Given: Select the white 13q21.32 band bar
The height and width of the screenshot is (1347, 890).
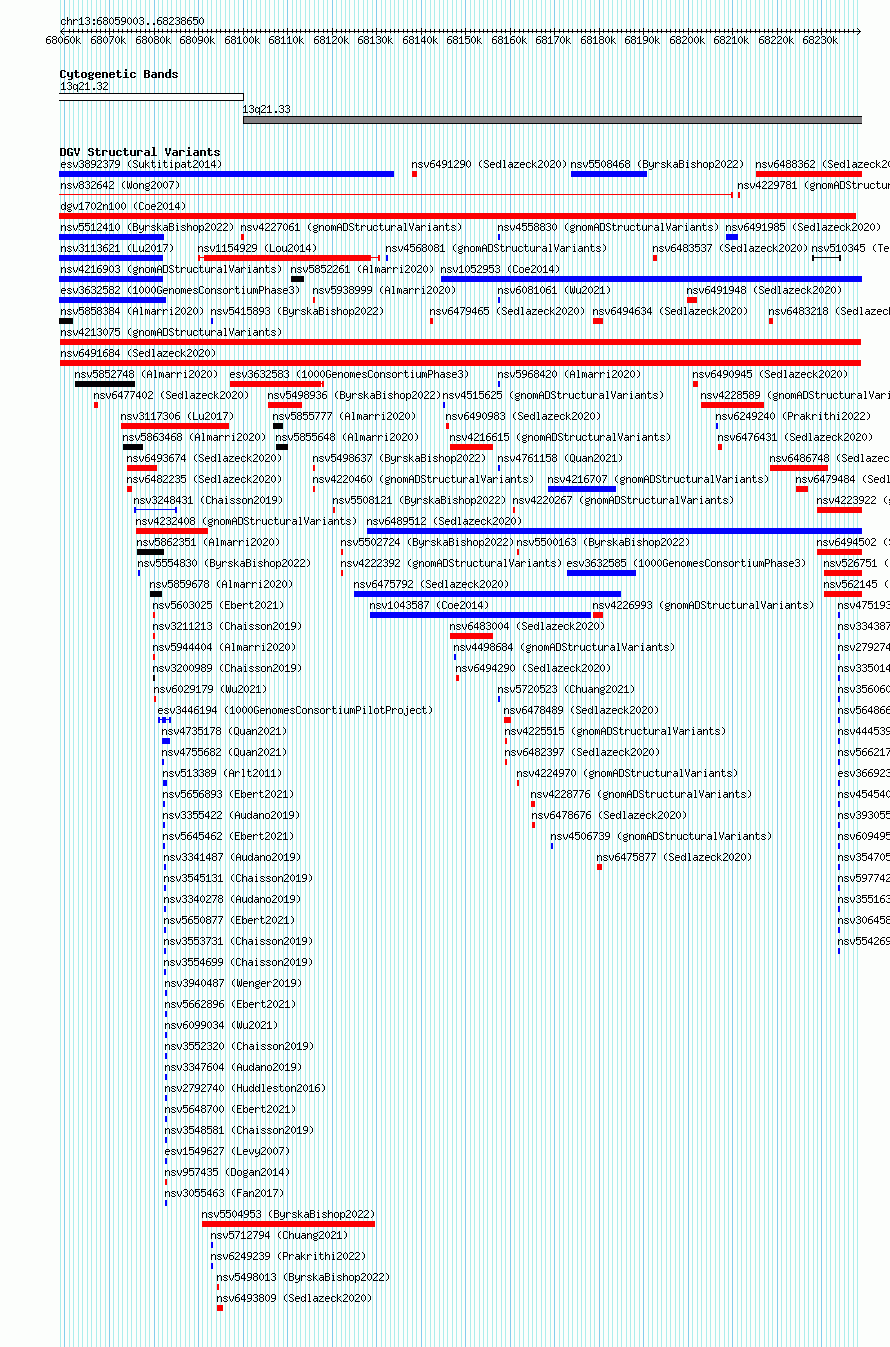Looking at the screenshot, I should (151, 97).
